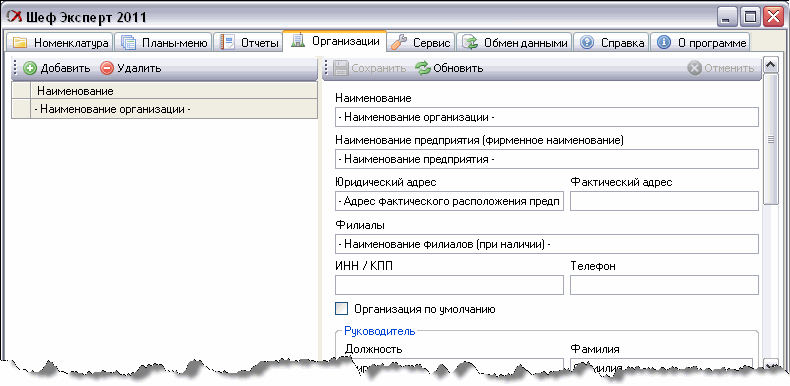Image resolution: width=790 pixels, height=386 pixels.
Task: Click the Сохранить button label
Action: pos(378,69)
